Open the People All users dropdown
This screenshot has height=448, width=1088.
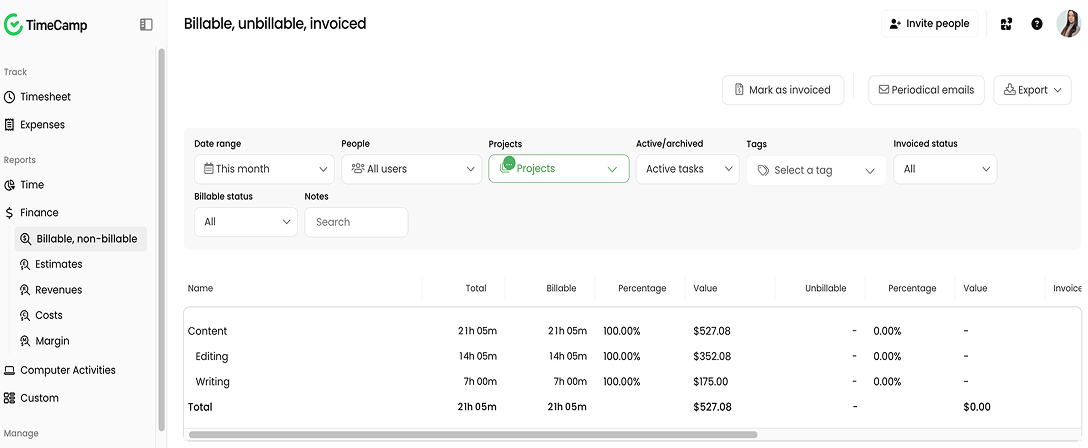click(411, 169)
